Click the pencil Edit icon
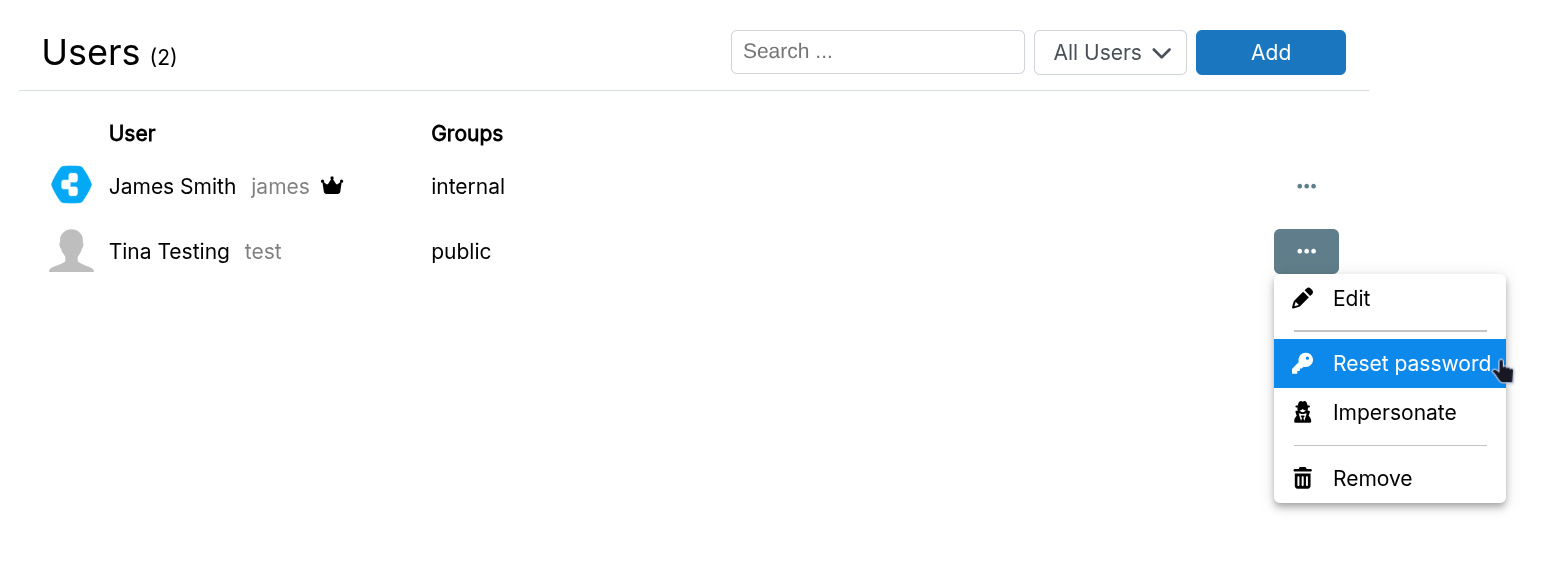This screenshot has height=566, width=1543. (1302, 299)
